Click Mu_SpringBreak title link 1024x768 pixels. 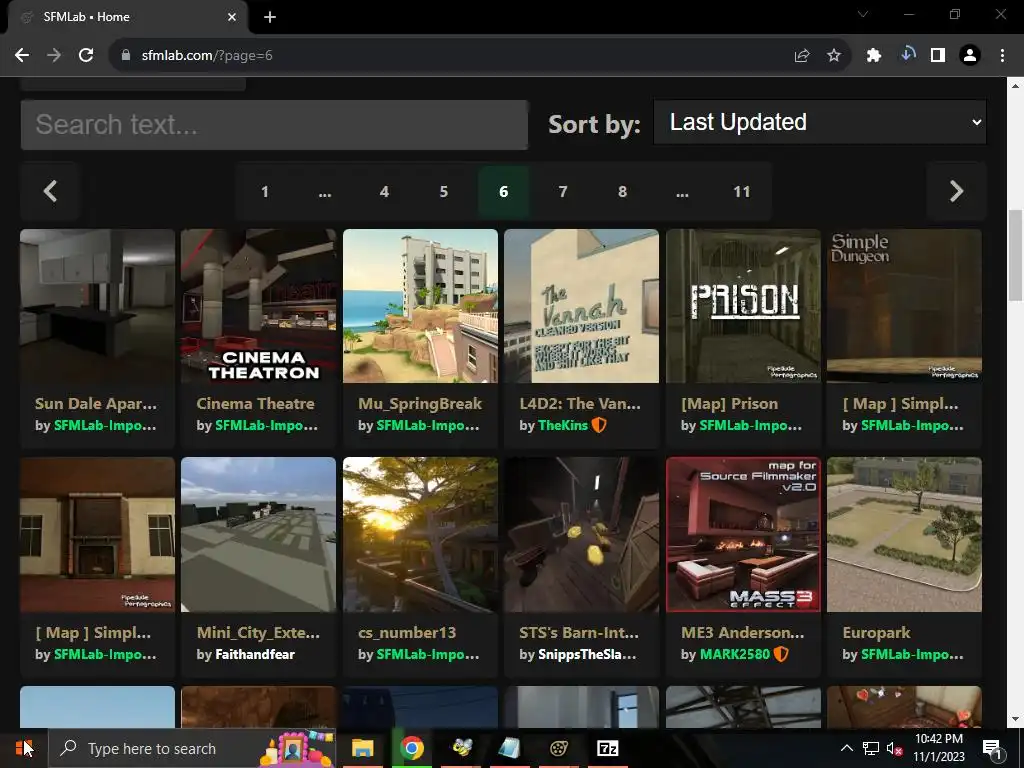pyautogui.click(x=420, y=404)
